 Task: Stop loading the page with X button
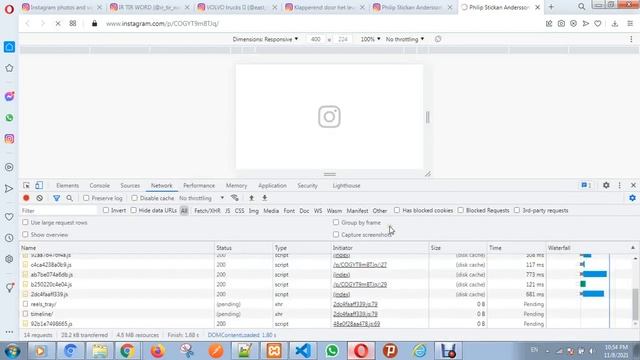point(58,24)
